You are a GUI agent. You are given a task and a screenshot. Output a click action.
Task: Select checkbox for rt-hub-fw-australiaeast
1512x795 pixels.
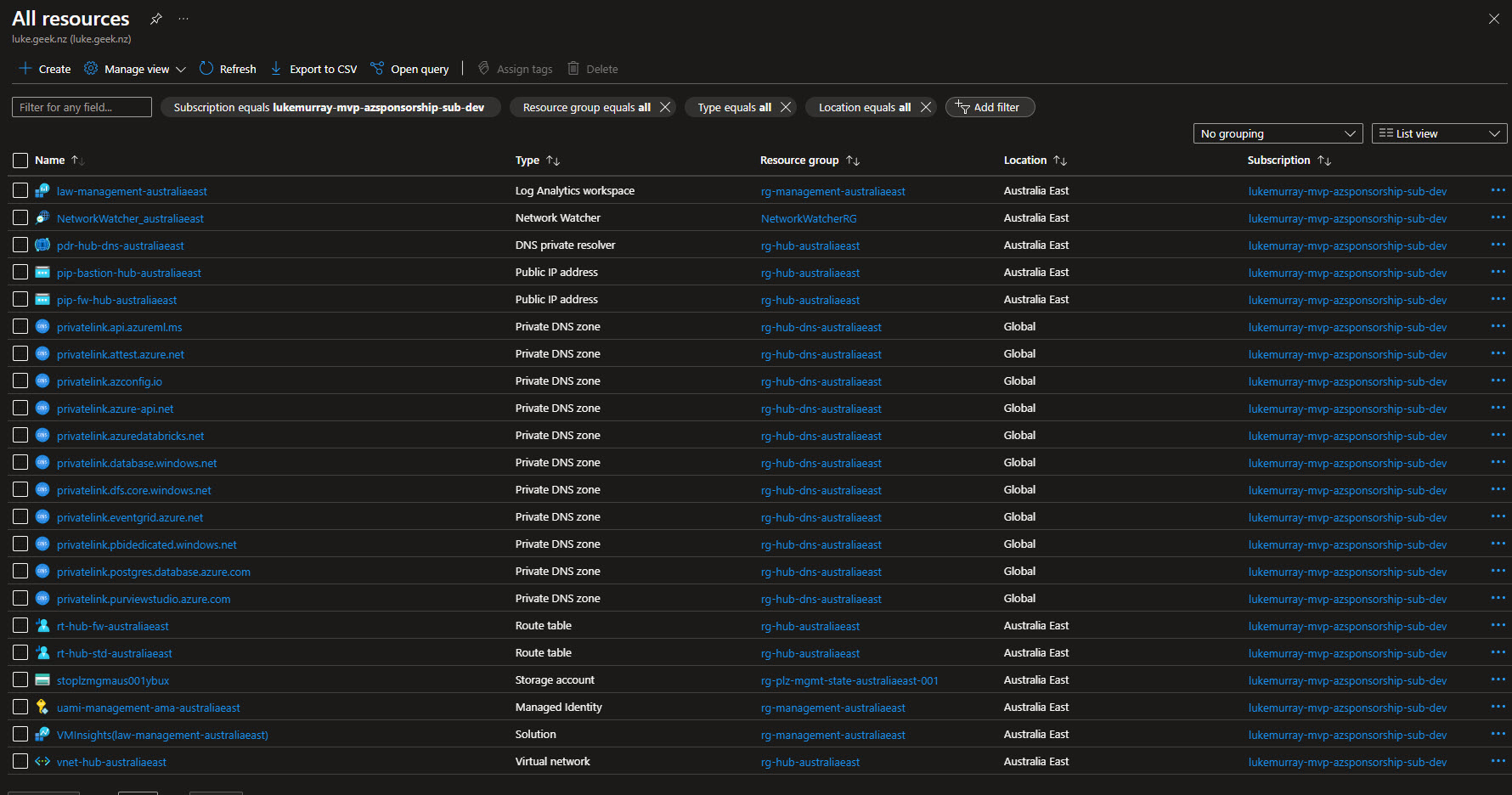pyautogui.click(x=20, y=625)
